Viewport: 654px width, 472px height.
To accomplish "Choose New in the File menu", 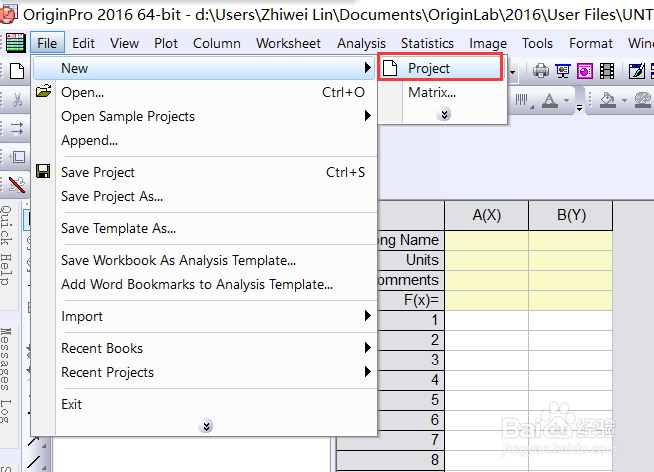I will 204,68.
